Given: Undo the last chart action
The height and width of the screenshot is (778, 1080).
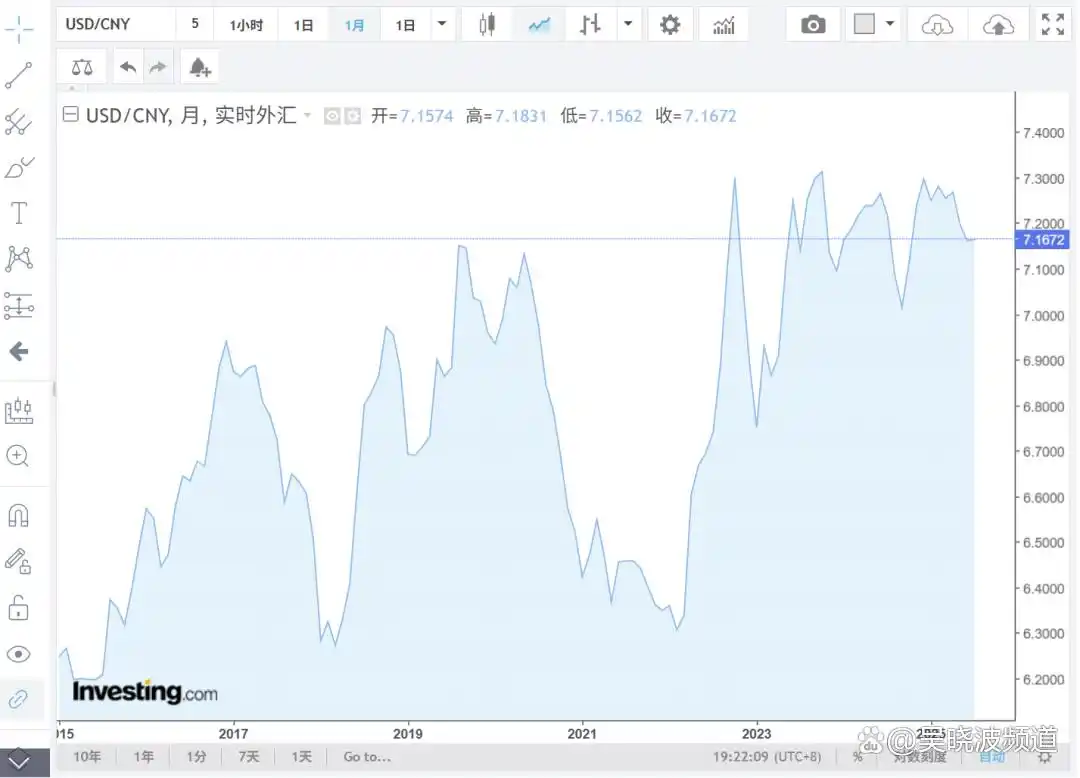Looking at the screenshot, I should tap(128, 68).
